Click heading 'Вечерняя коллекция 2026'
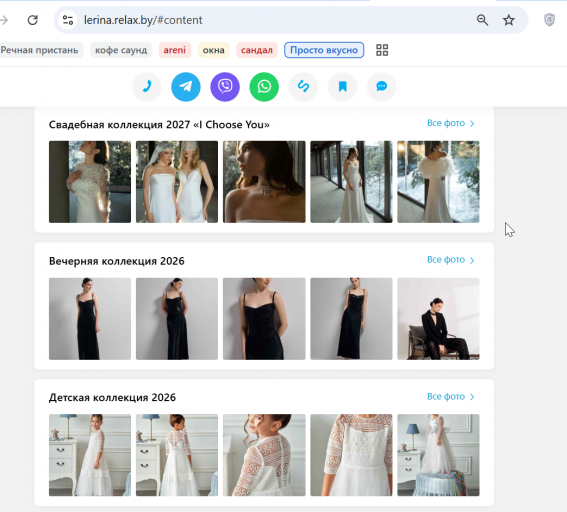Screen dimensions: 567x512 (116, 261)
